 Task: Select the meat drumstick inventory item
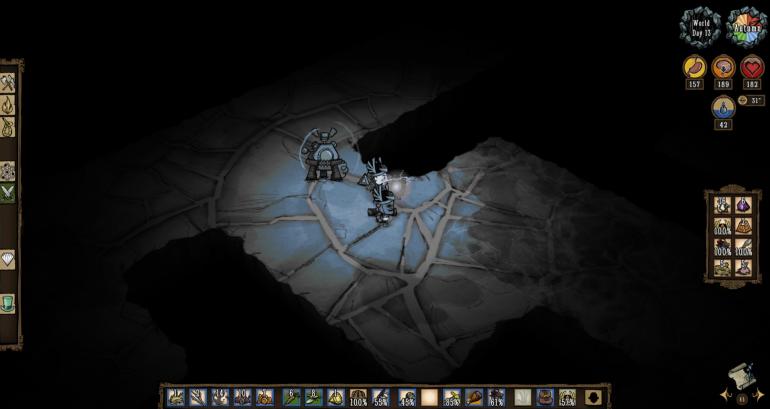(474, 397)
